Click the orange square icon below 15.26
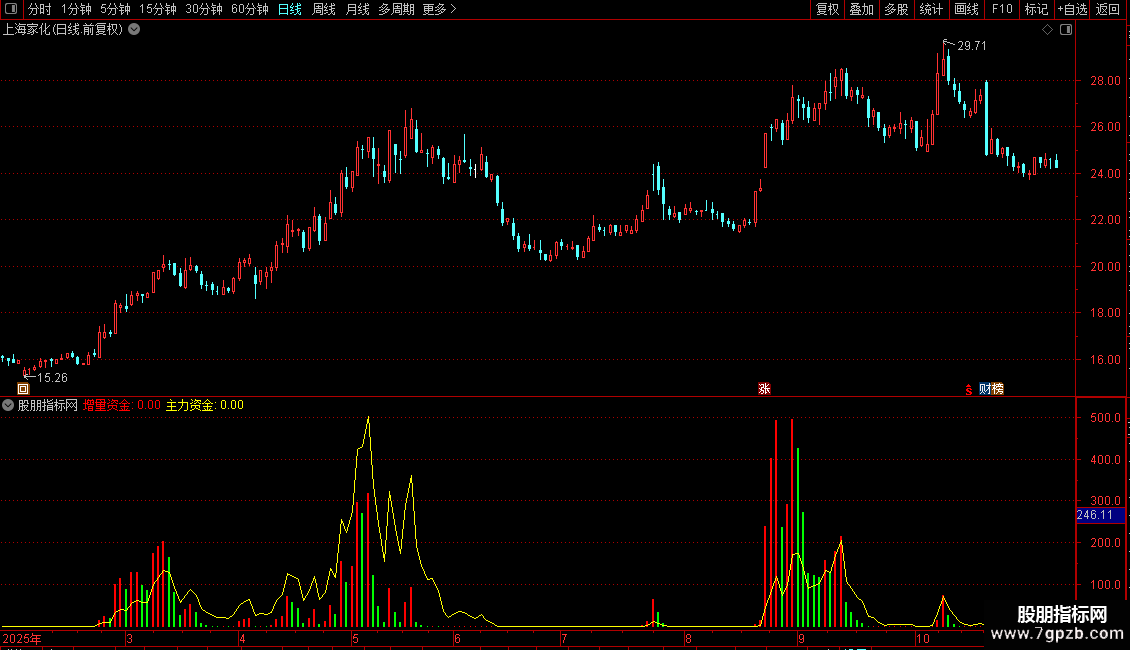Image resolution: width=1130 pixels, height=650 pixels. 23,388
